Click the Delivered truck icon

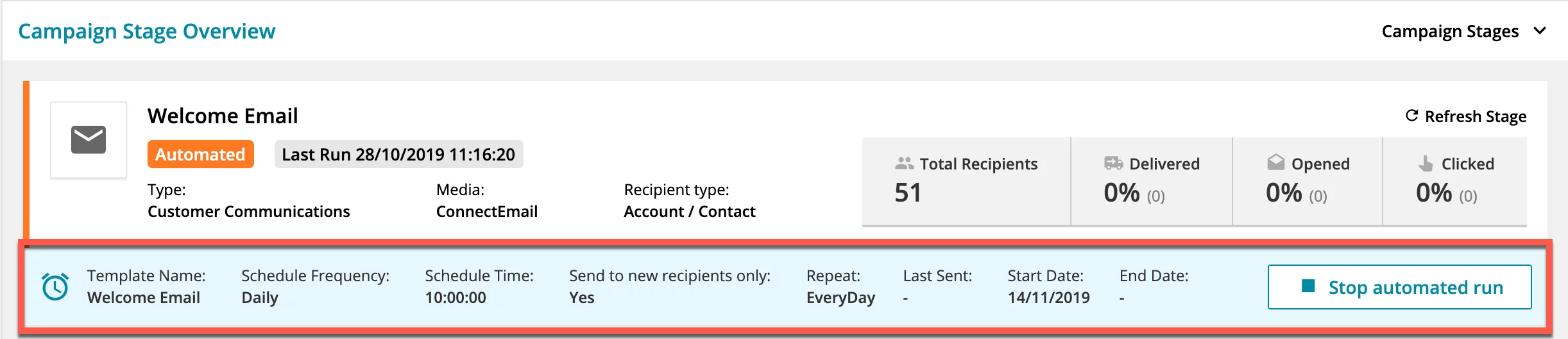[1113, 163]
